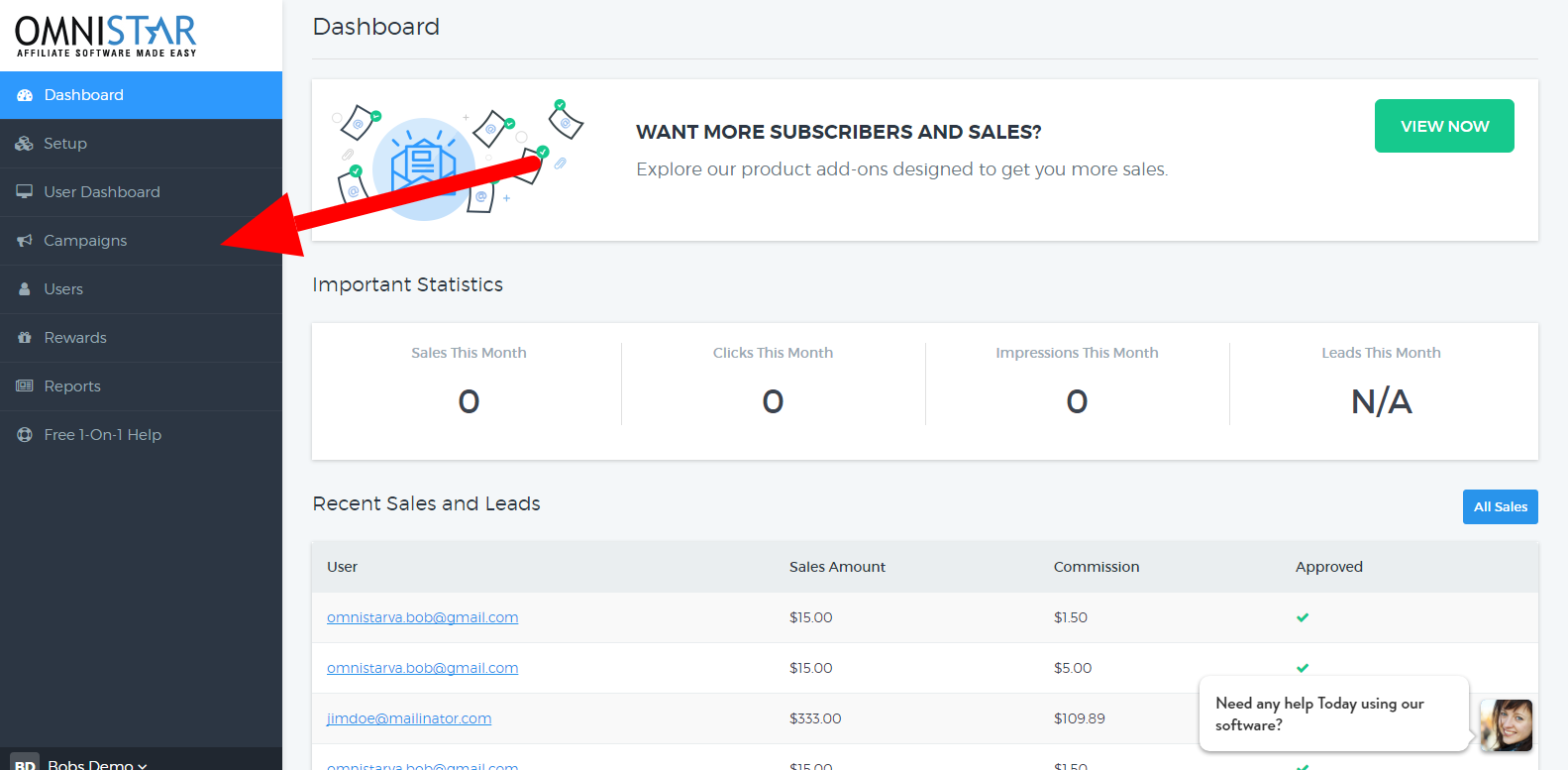
Task: Open the Rewards section
Action: [x=141, y=338]
